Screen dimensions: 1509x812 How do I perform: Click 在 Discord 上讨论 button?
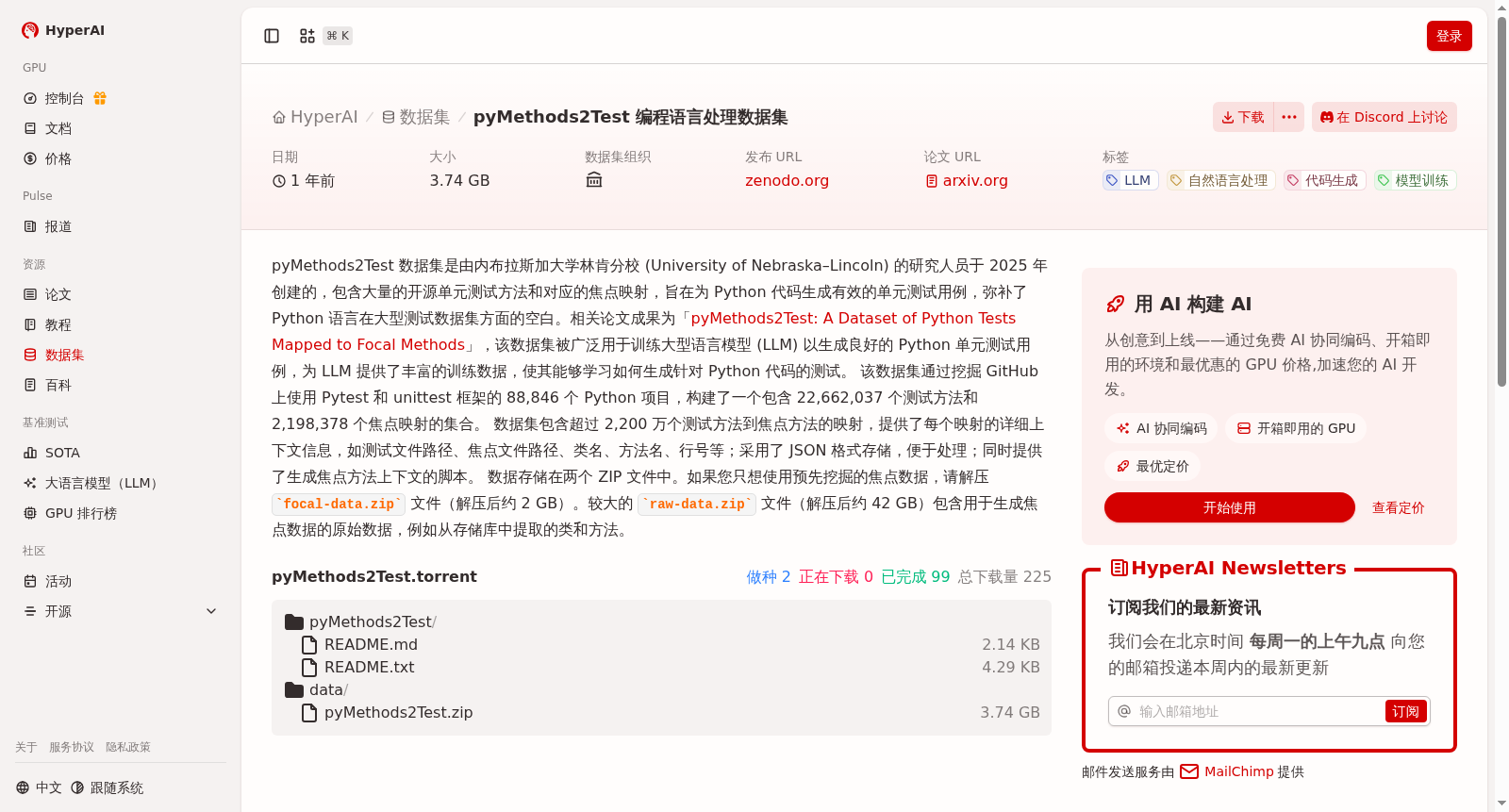point(1385,117)
